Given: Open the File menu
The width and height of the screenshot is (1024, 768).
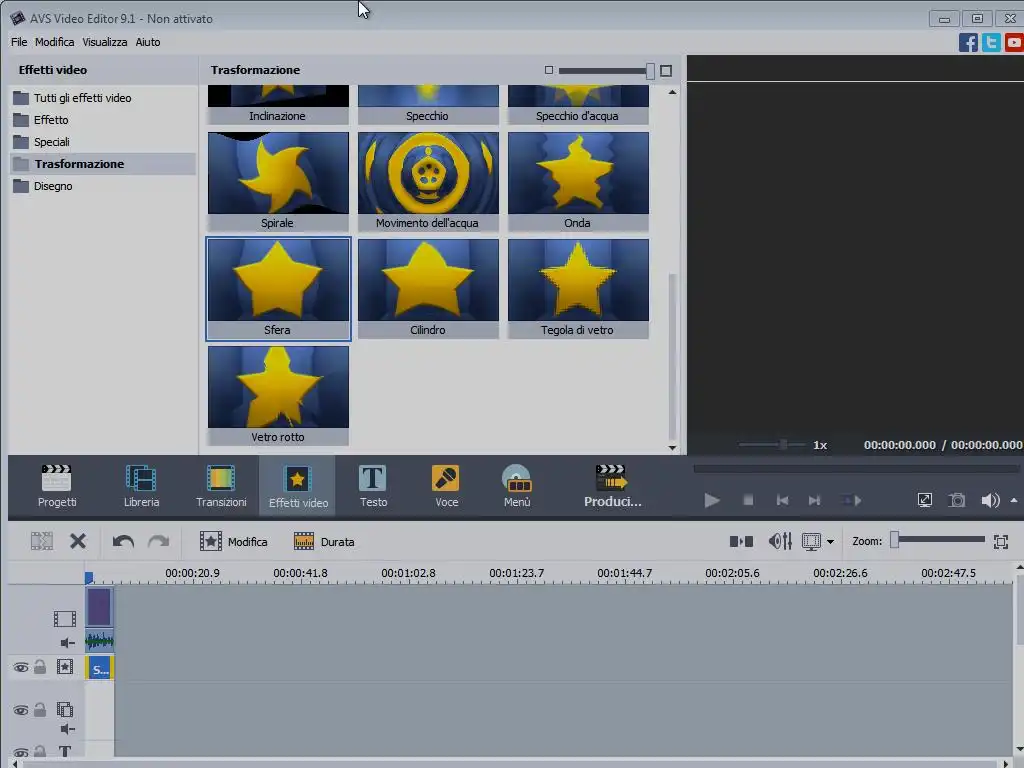Looking at the screenshot, I should click(19, 42).
